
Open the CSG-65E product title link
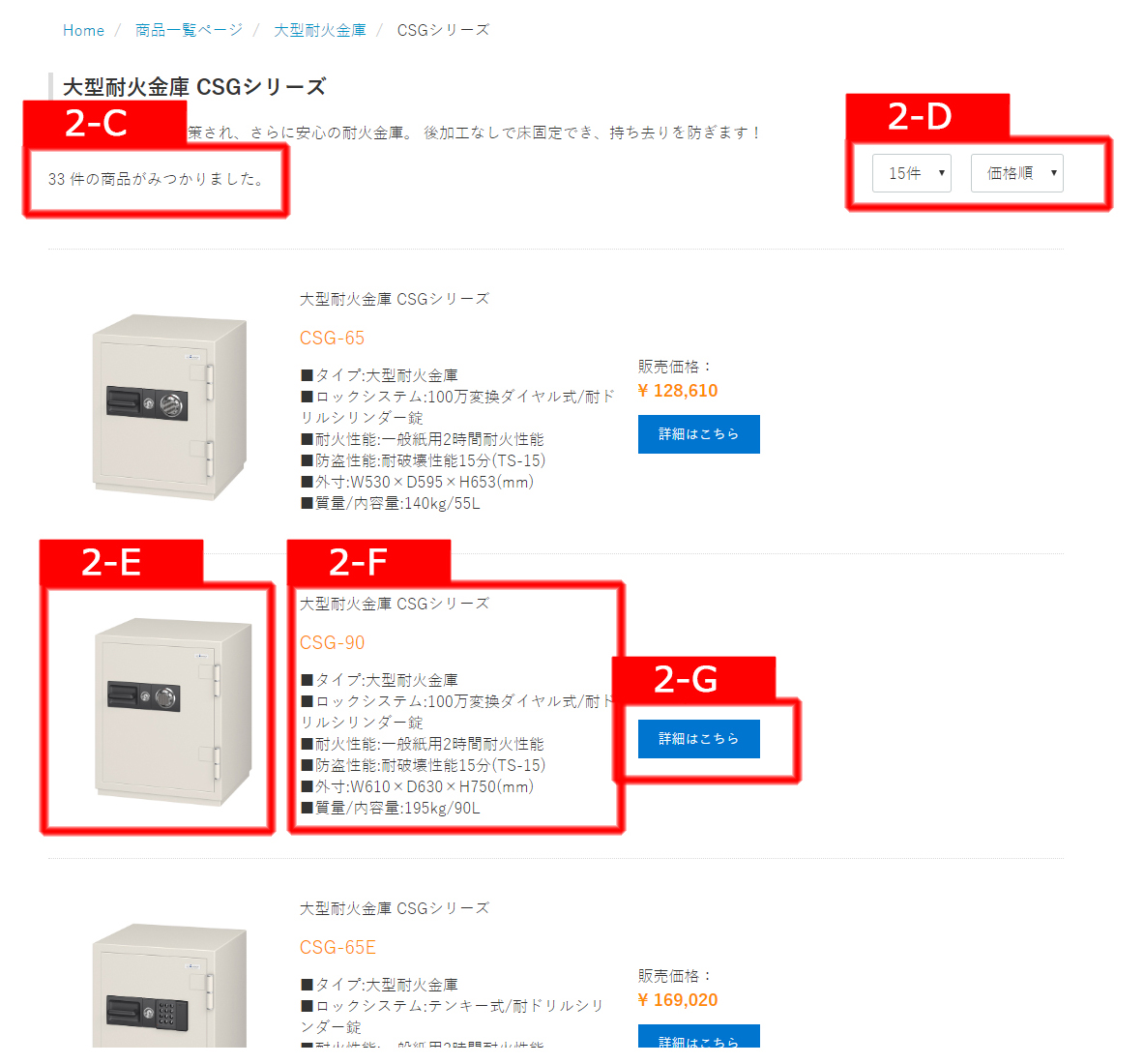tap(337, 947)
